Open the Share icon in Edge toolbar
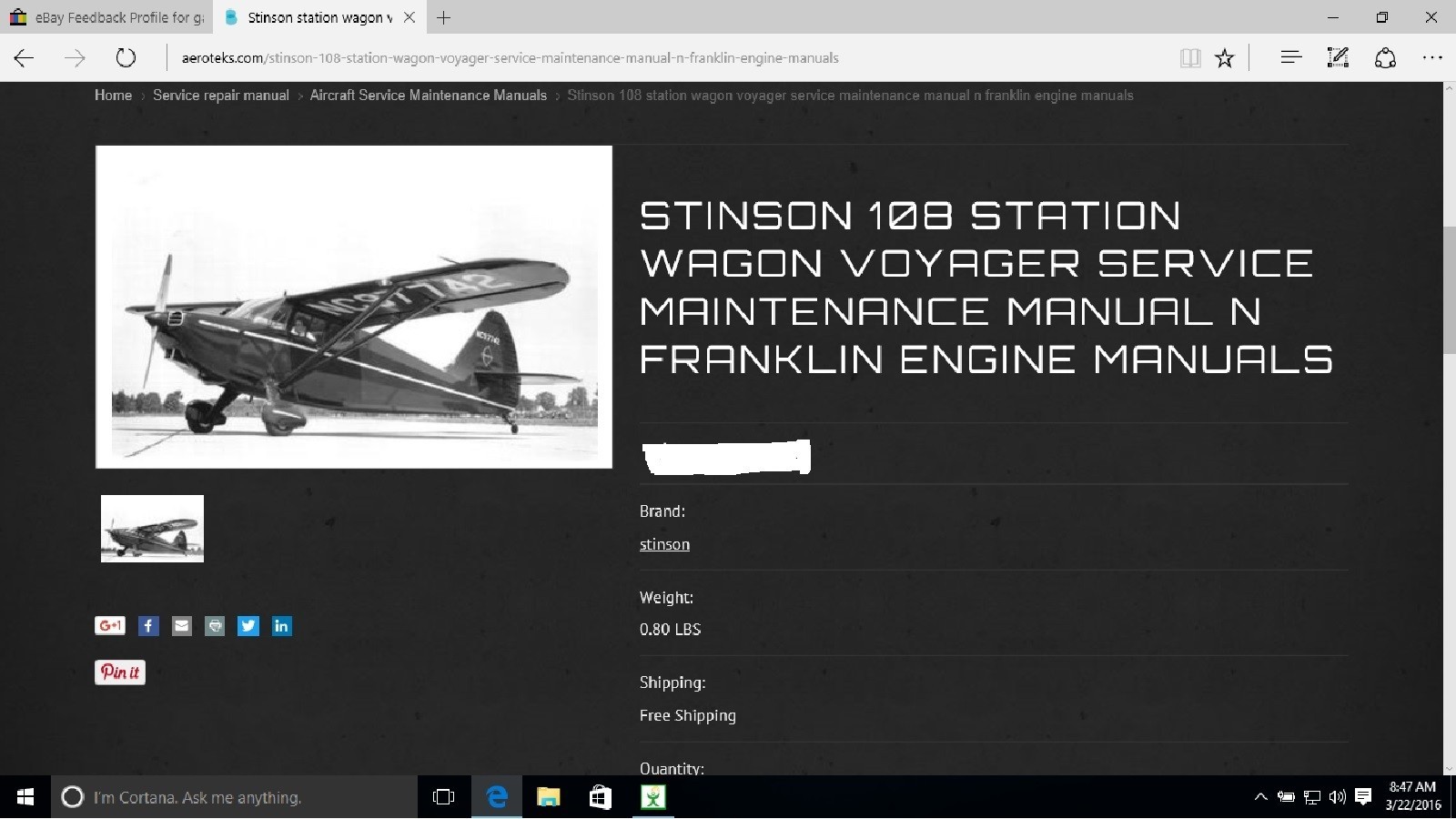 1385,58
